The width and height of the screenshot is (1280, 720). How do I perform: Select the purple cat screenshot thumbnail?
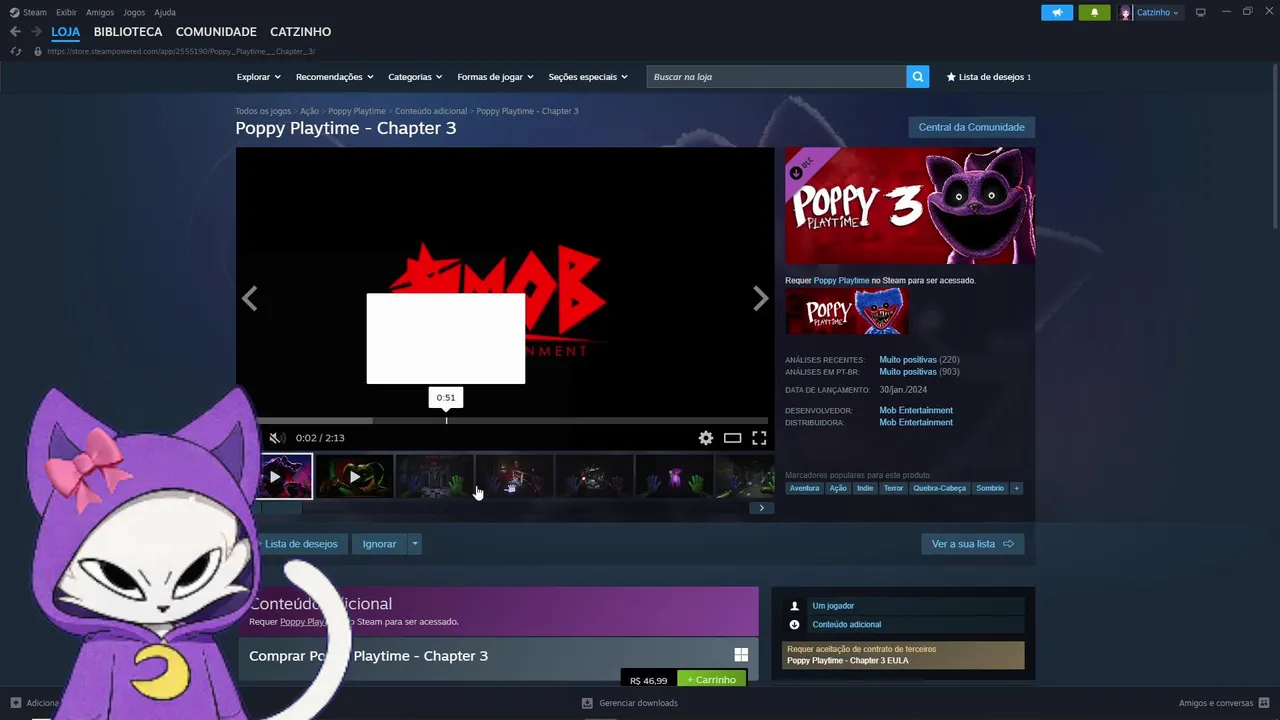[674, 477]
